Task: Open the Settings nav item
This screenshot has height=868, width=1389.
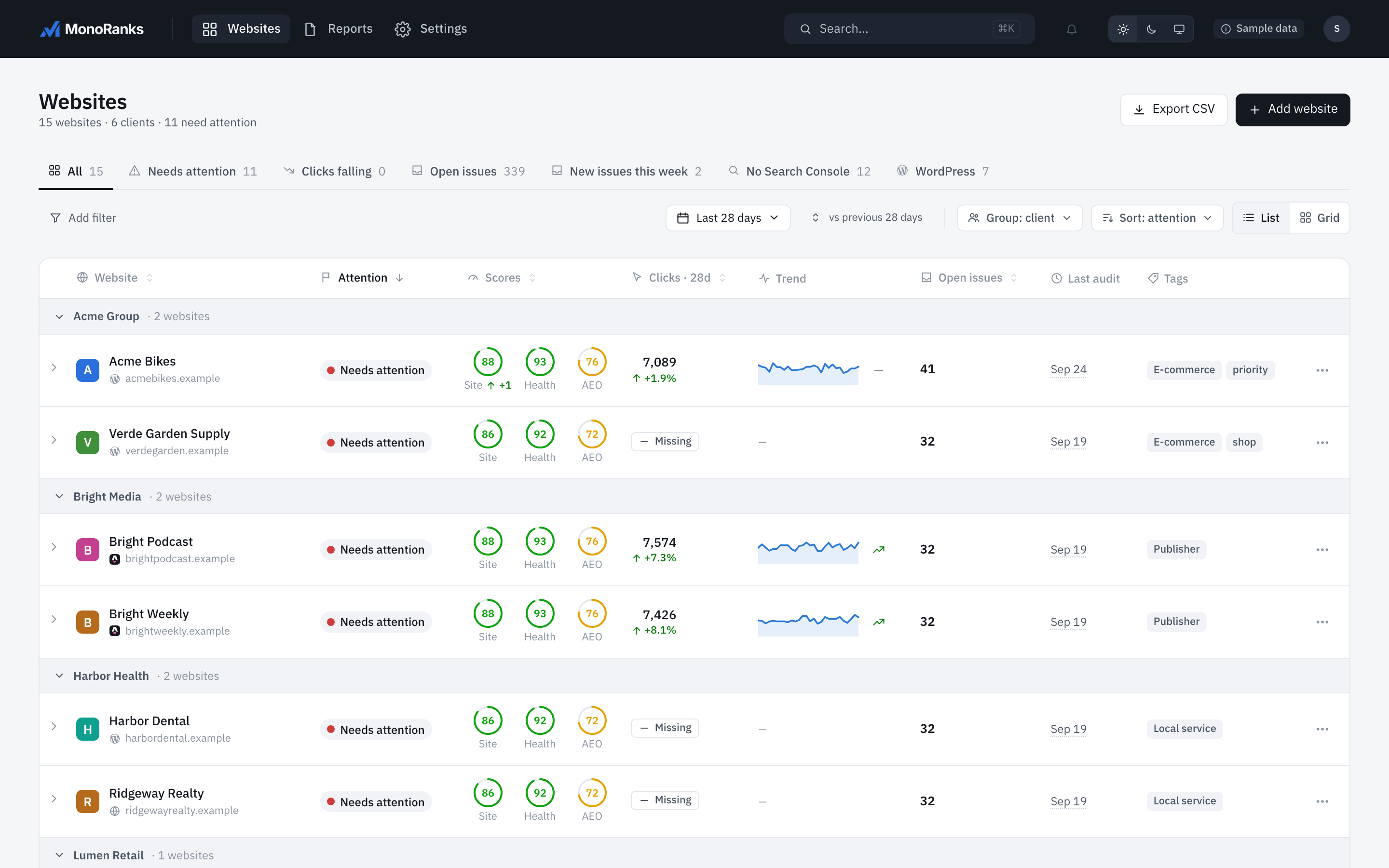Action: (431, 29)
